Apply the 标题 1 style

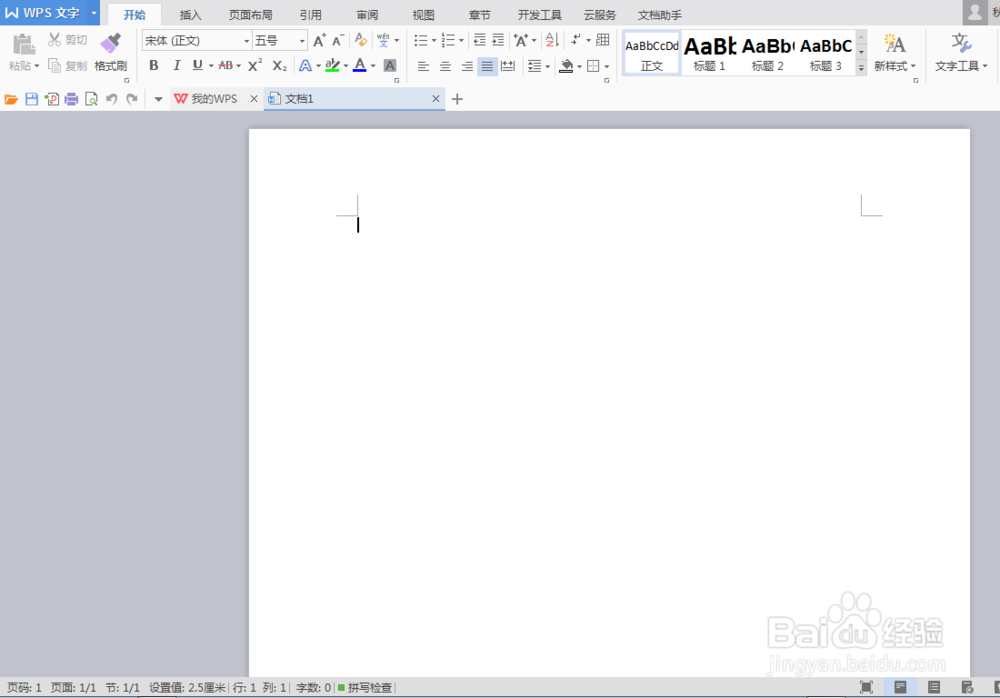coord(710,54)
